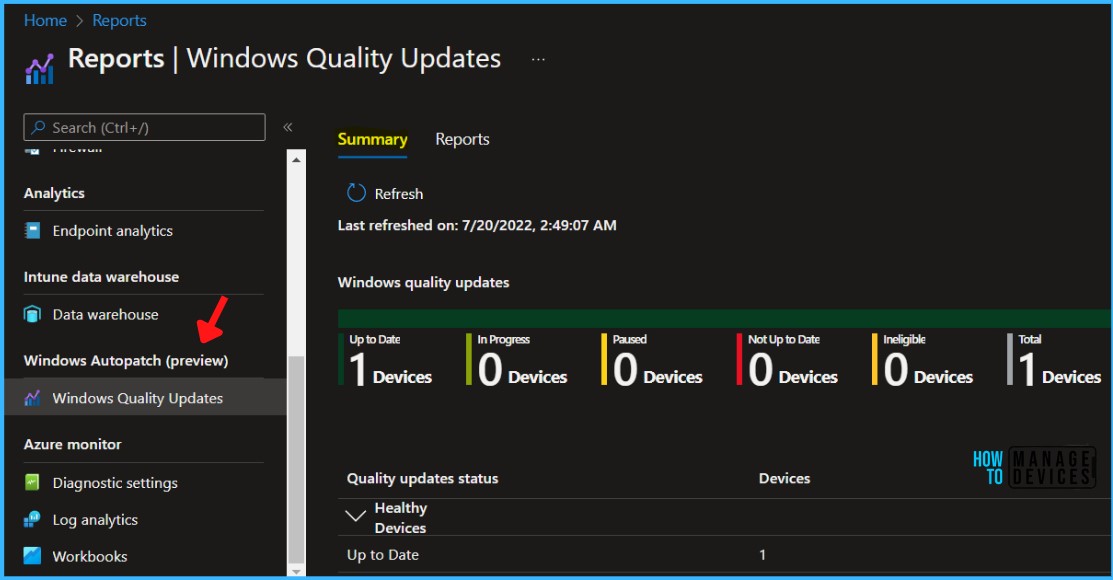Click the In Progress 0 Devices tile
Screen dimensions: 1113x580
tap(517, 360)
